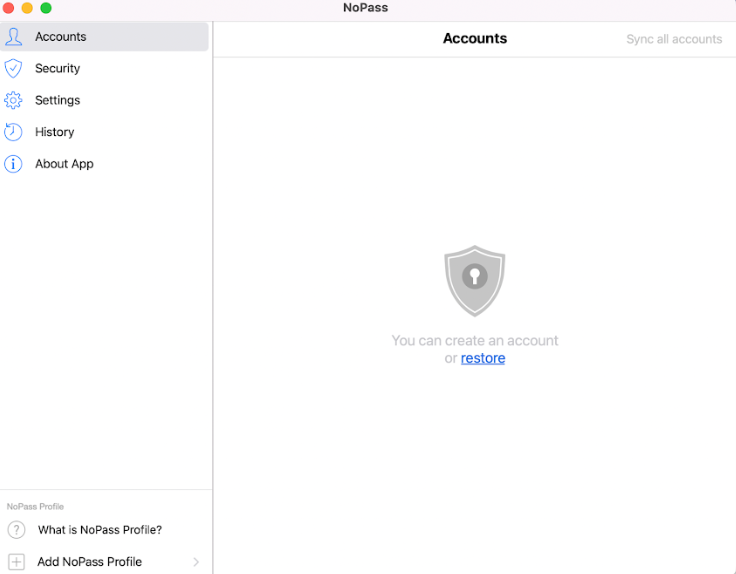Viewport: 736px width, 574px height.
Task: Follow the restore link
Action: pyautogui.click(x=483, y=358)
